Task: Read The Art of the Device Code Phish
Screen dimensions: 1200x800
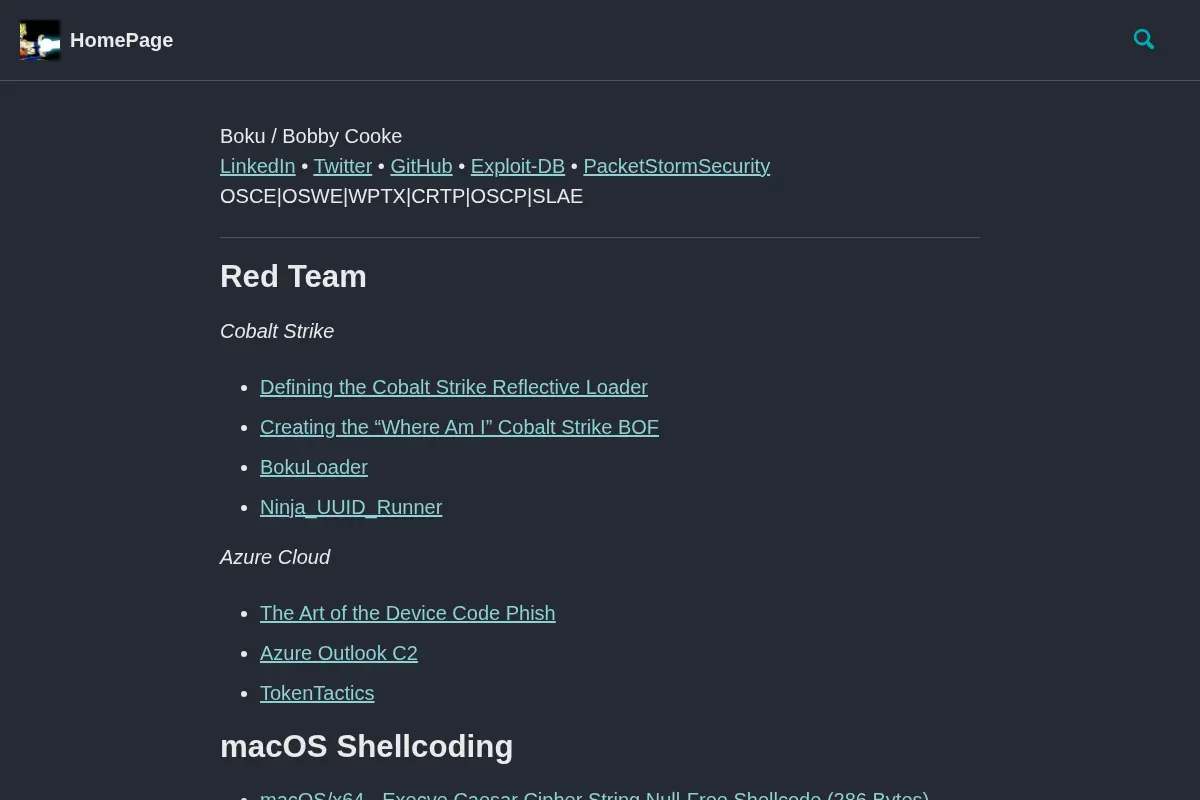Action: [x=408, y=613]
